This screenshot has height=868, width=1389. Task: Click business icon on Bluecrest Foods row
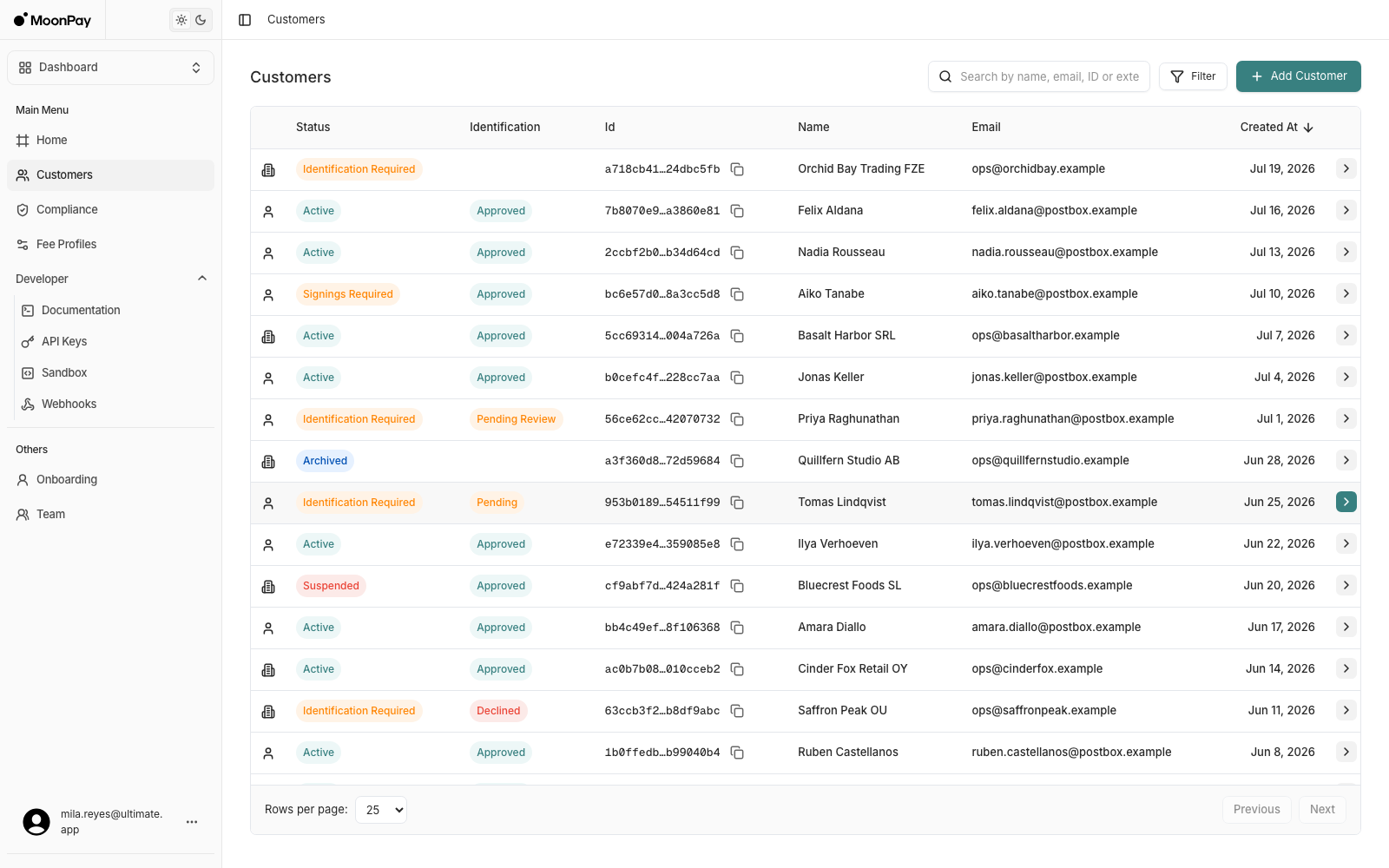[x=268, y=587]
